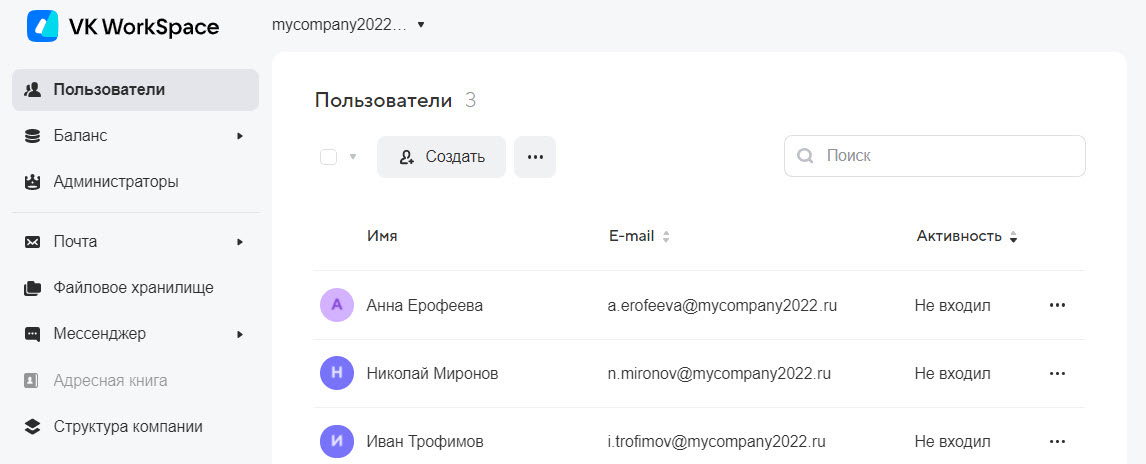Click the three-dots button next to Создать
This screenshot has width=1146, height=464.
tap(535, 157)
